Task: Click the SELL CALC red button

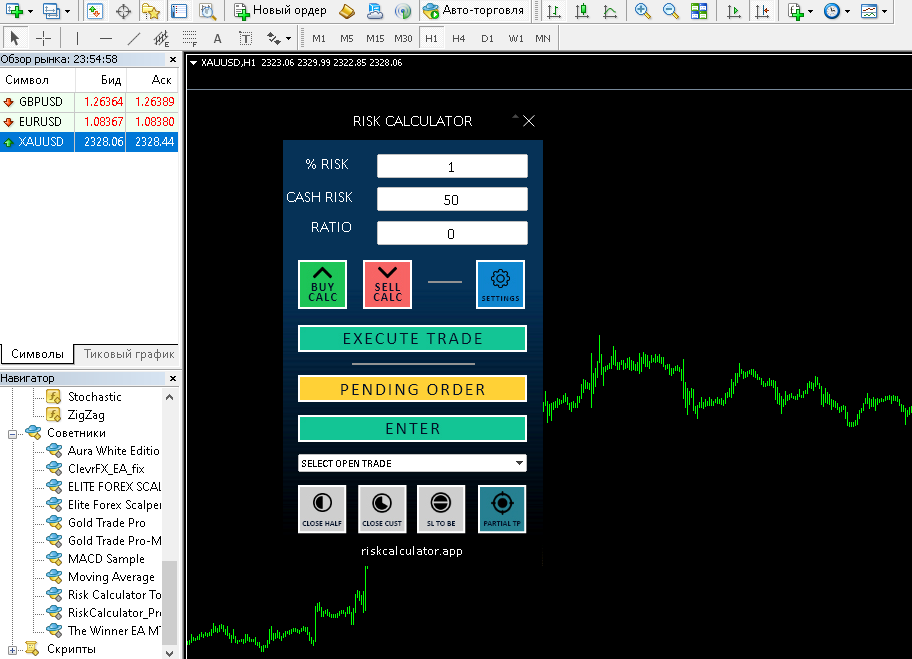Action: 387,285
